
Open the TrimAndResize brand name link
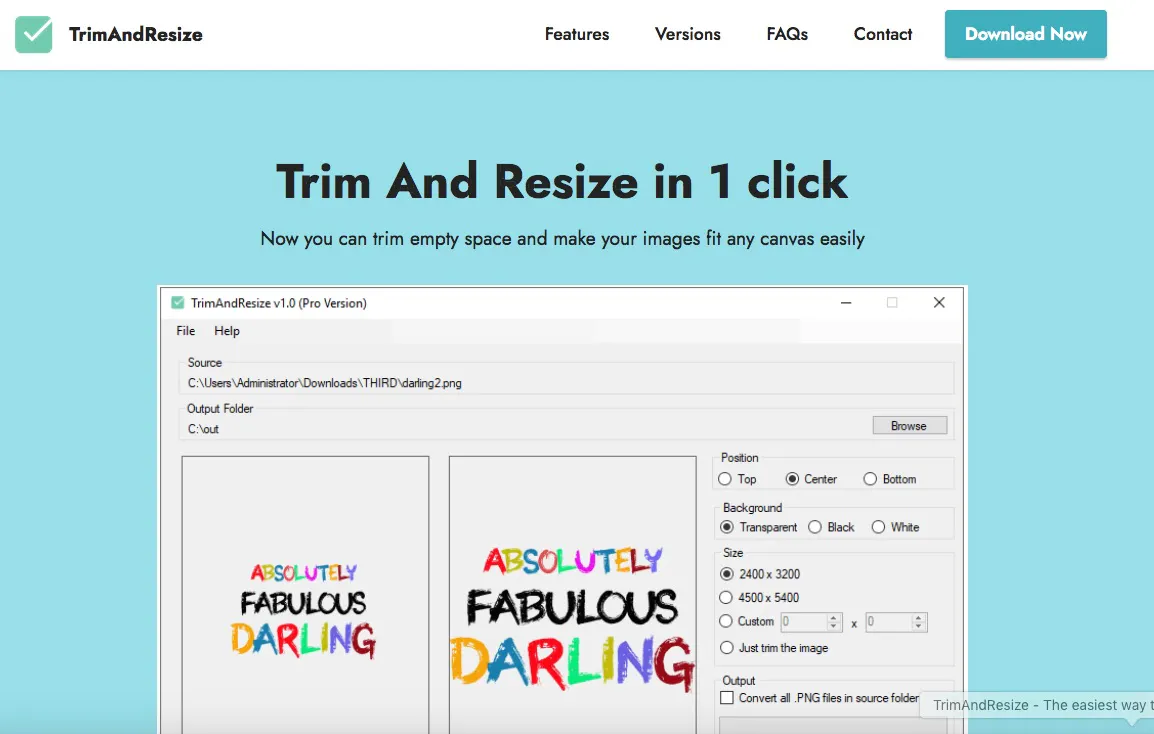pos(135,34)
